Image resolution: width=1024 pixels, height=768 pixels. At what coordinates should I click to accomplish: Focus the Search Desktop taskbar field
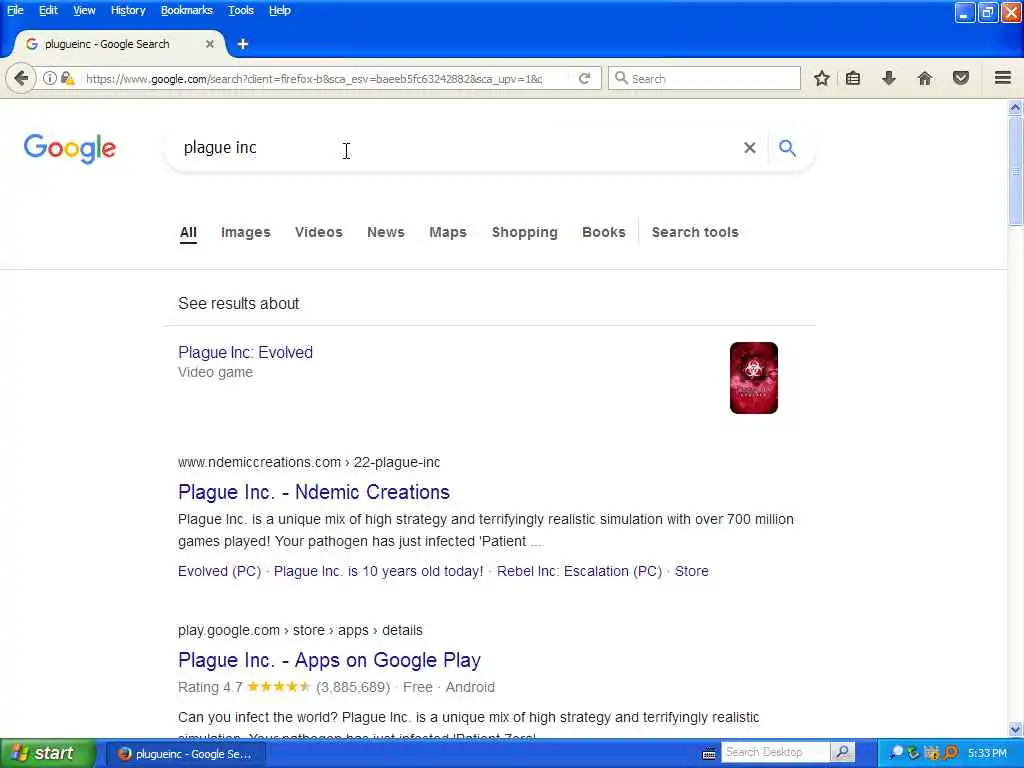pos(775,752)
